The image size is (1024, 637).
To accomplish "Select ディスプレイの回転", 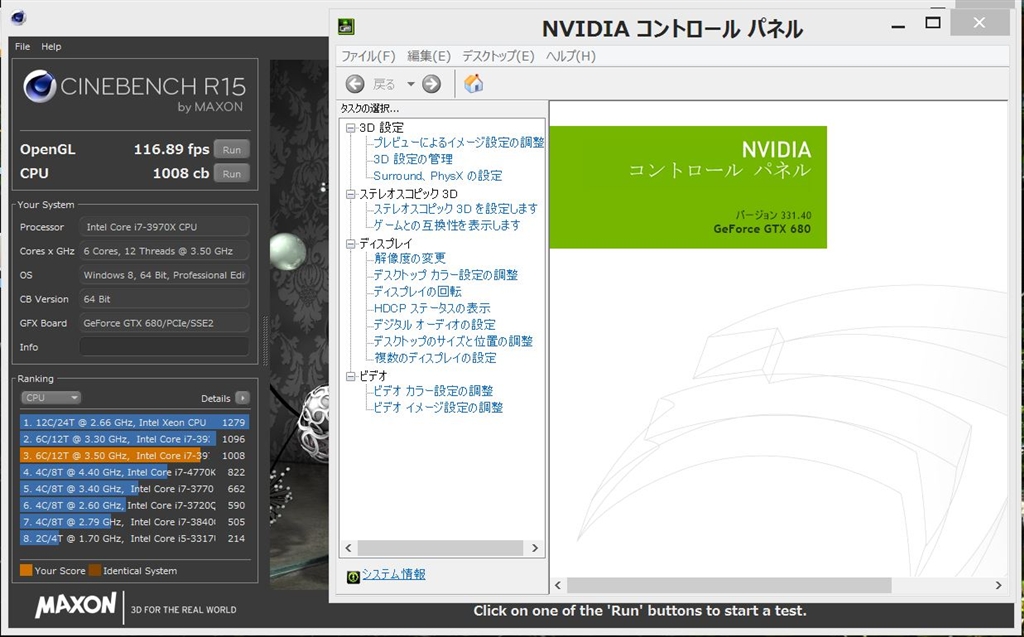I will click(x=417, y=291).
